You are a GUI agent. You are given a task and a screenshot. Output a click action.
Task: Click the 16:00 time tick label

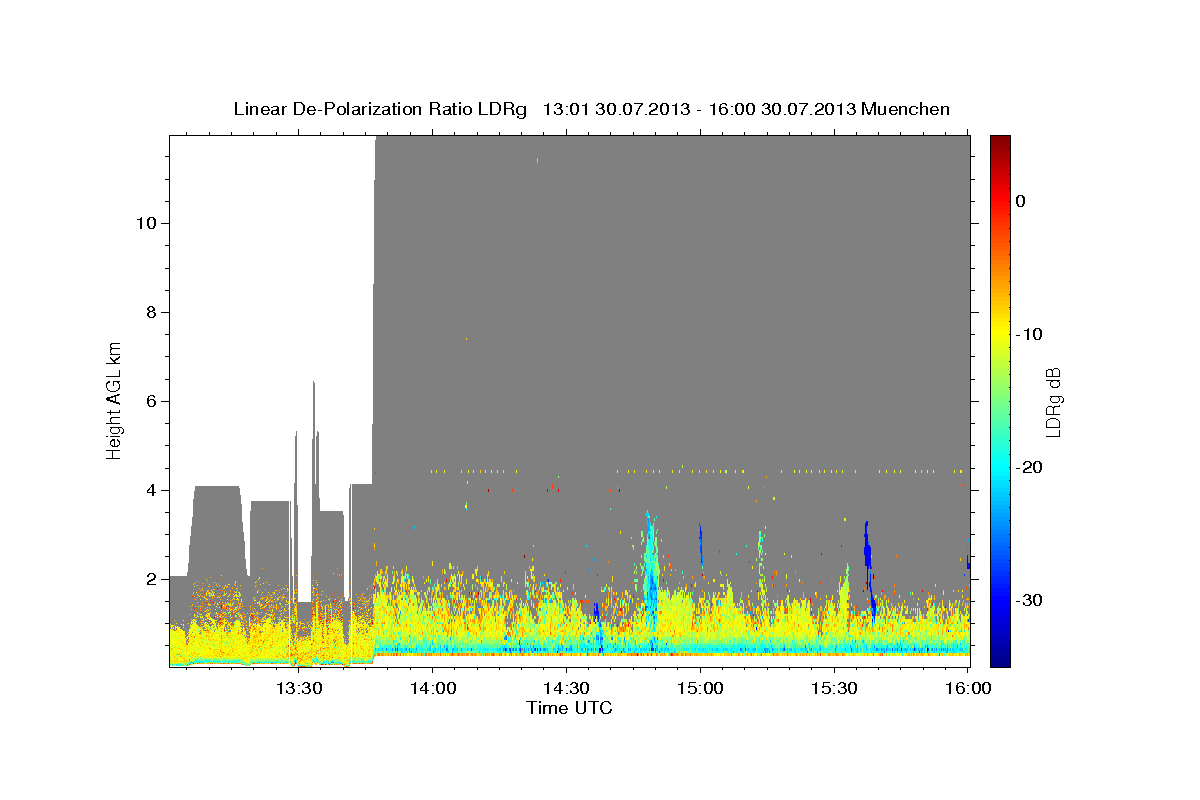(967, 688)
